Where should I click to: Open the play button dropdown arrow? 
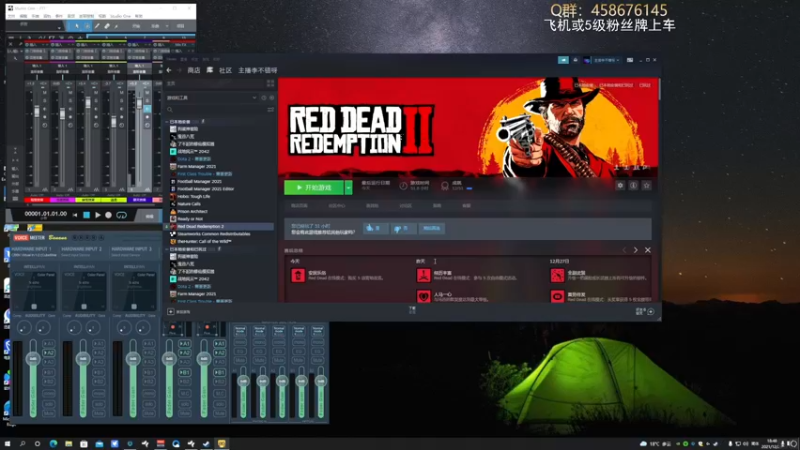point(348,188)
